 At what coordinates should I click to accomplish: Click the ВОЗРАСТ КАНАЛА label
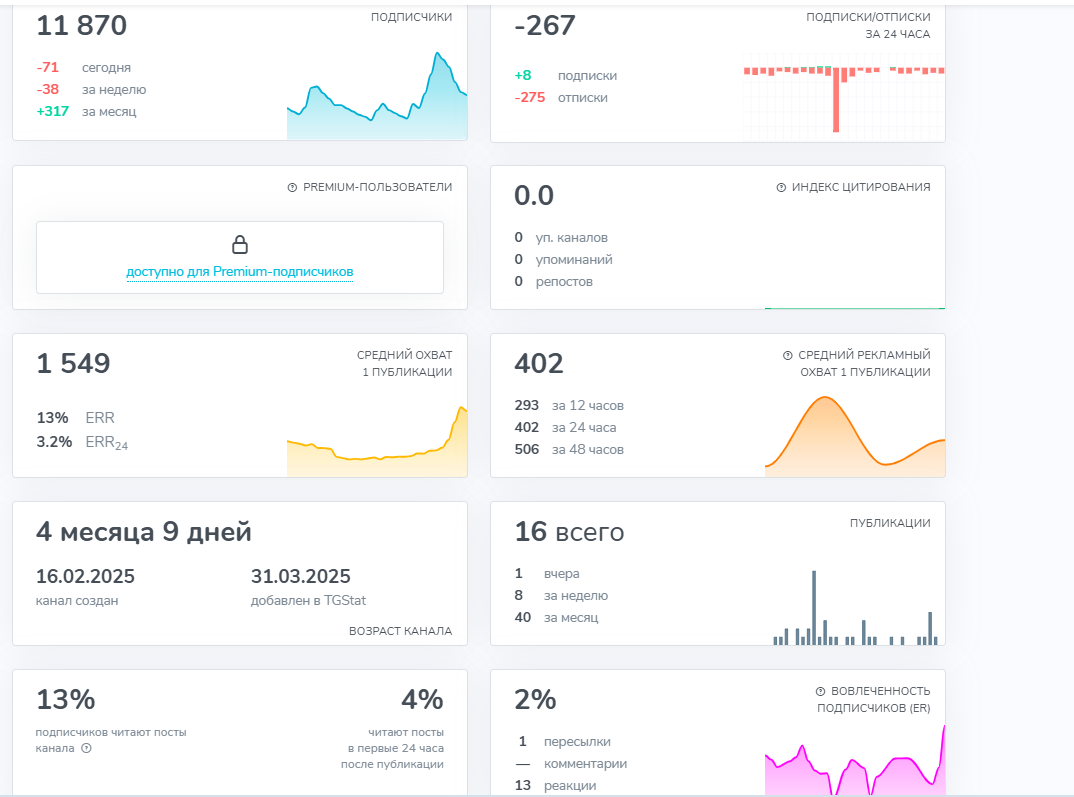tap(401, 631)
